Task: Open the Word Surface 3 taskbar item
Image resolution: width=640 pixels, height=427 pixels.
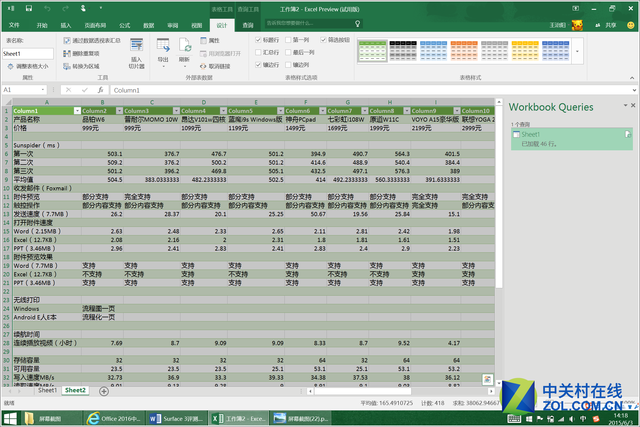Action: tap(176, 418)
